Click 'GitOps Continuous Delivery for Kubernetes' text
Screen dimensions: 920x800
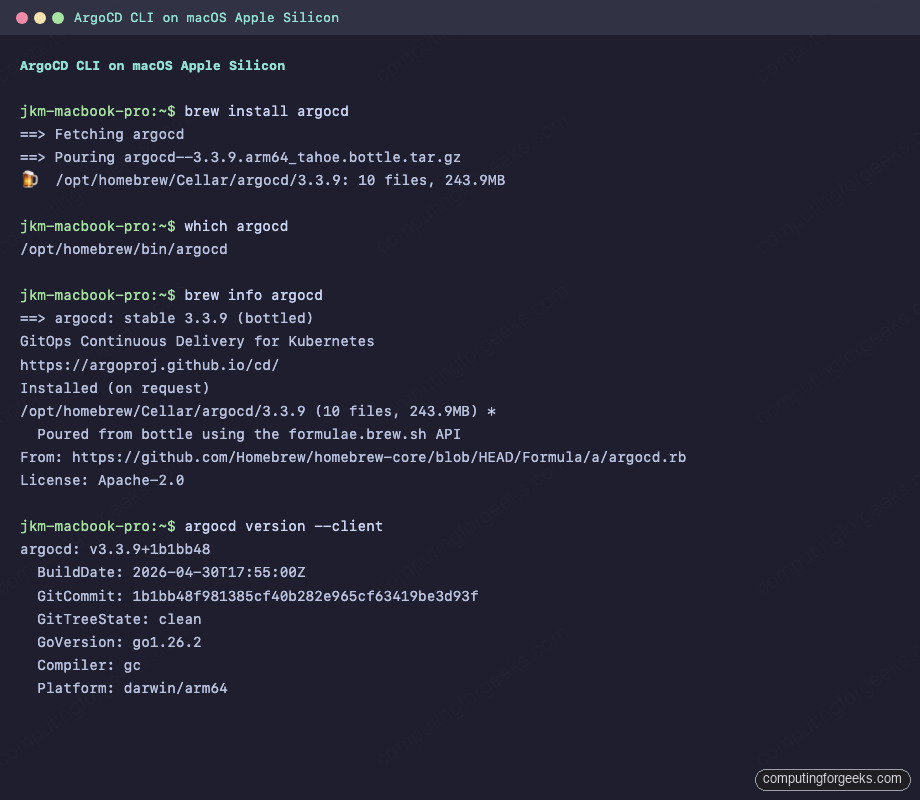(x=197, y=341)
